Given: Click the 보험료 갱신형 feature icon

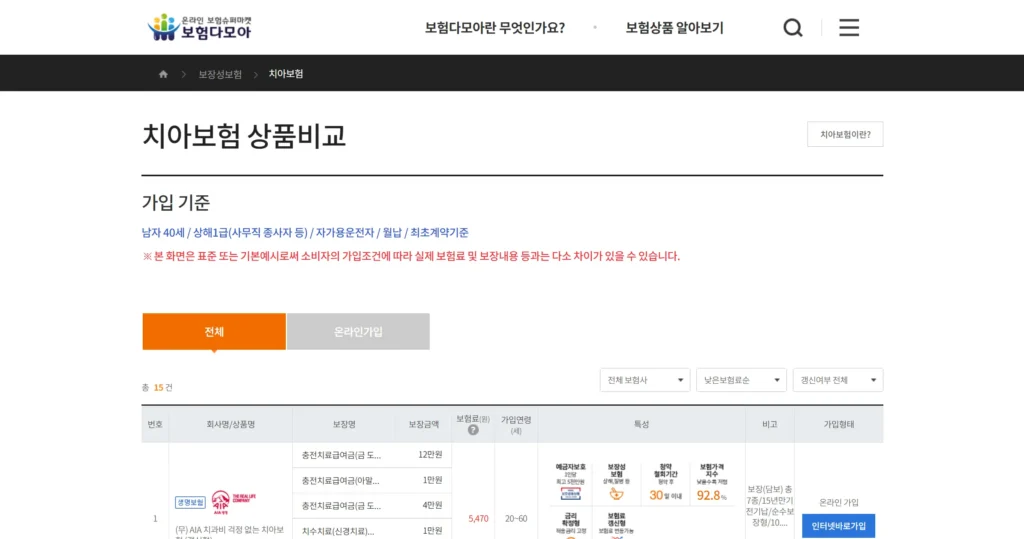Looking at the screenshot, I should (x=616, y=525).
